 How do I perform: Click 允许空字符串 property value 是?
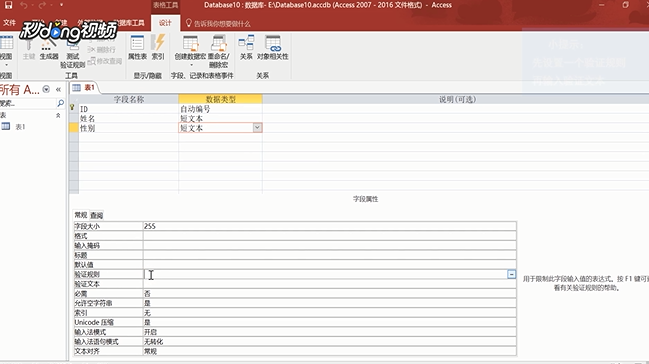pyautogui.click(x=329, y=303)
